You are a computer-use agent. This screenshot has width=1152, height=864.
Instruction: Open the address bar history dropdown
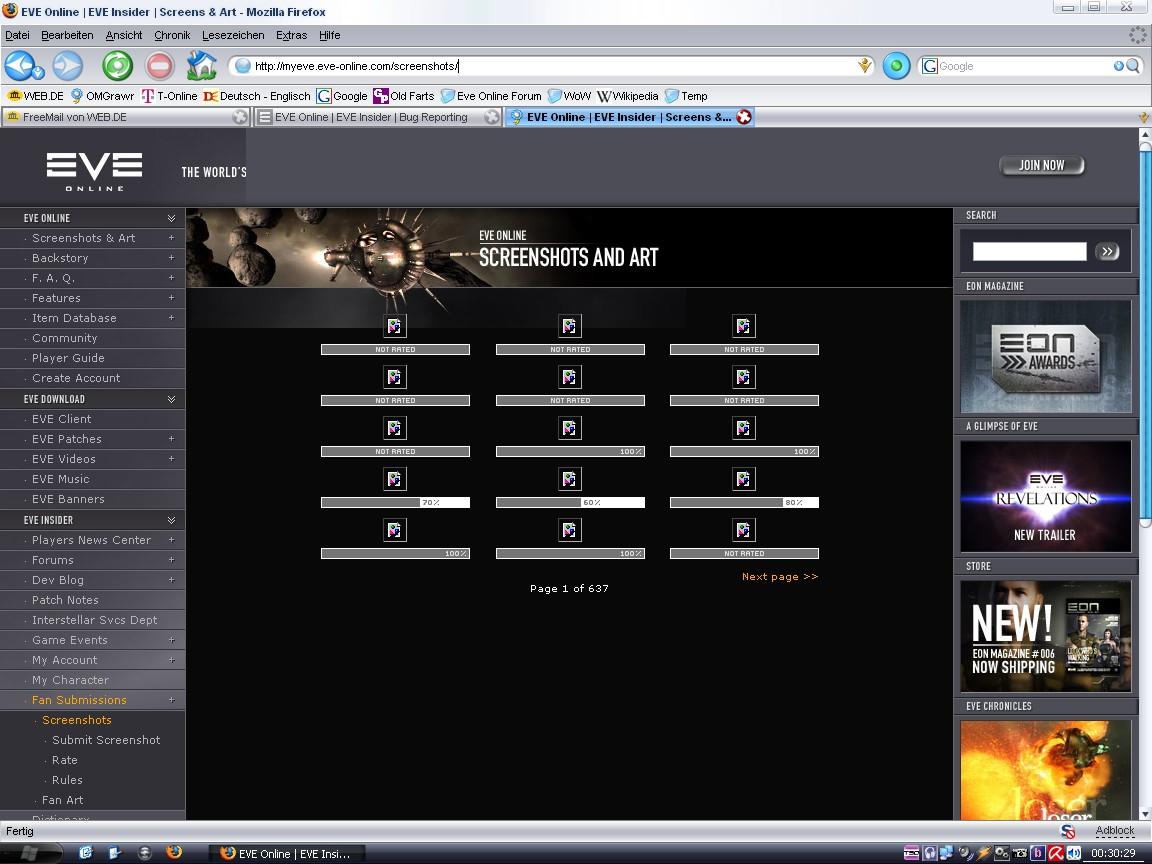865,66
